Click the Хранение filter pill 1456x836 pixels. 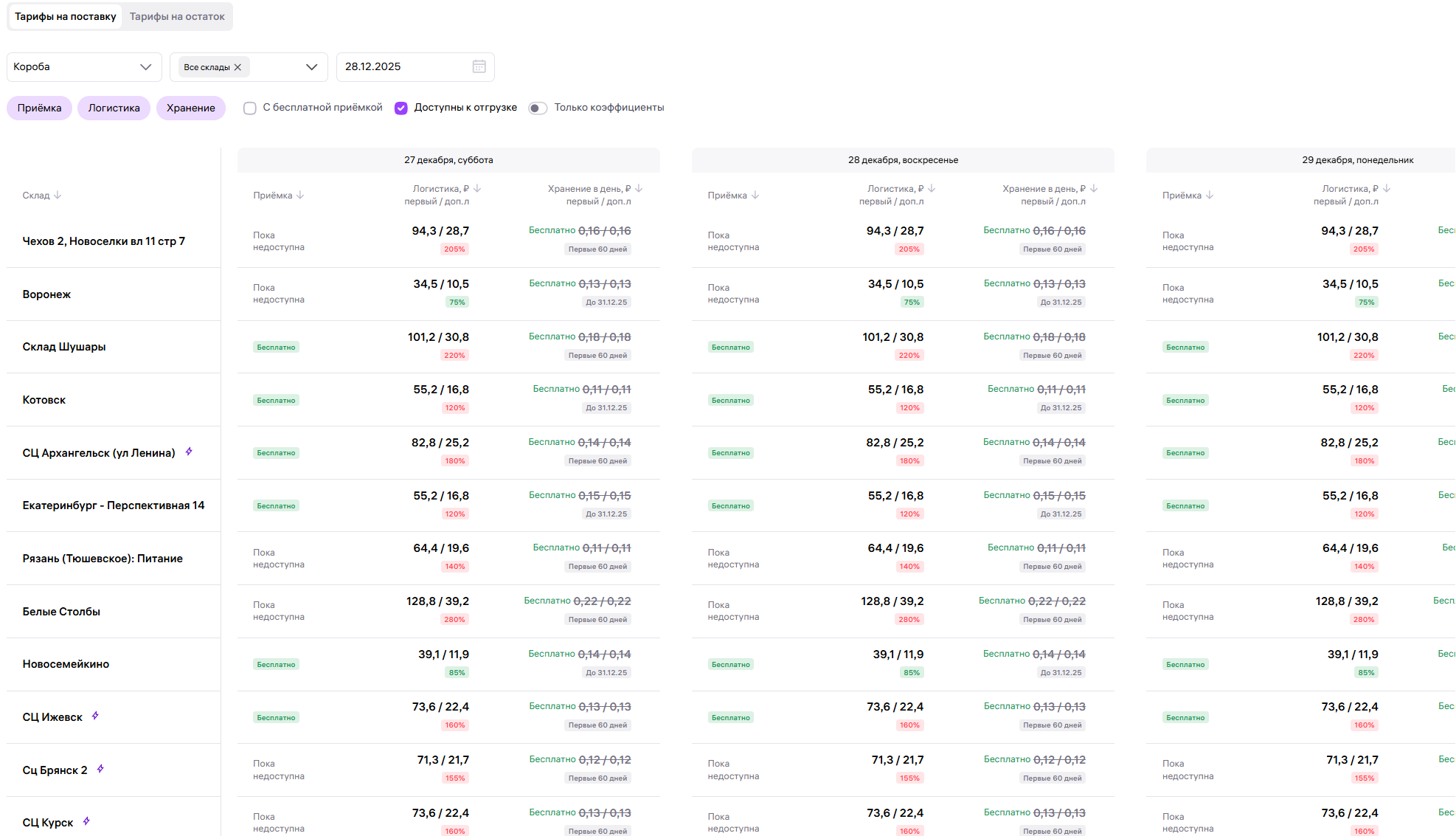coord(190,108)
